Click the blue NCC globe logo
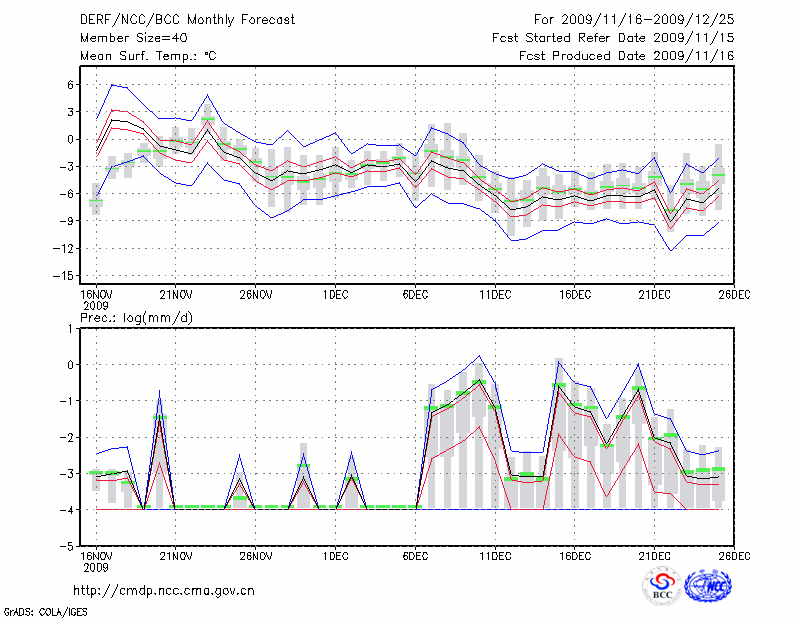This screenshot has width=800, height=618. 708,588
